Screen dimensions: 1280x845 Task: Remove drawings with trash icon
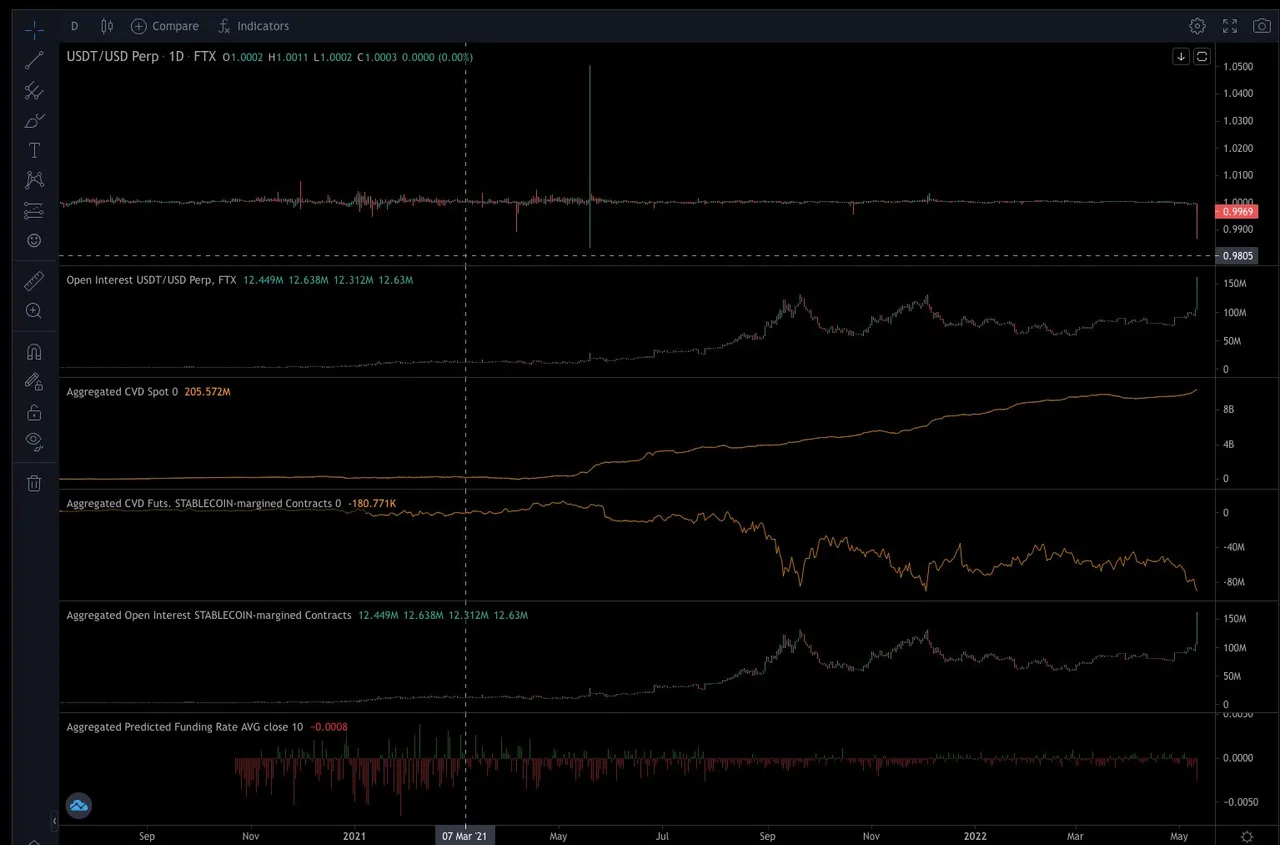click(34, 483)
